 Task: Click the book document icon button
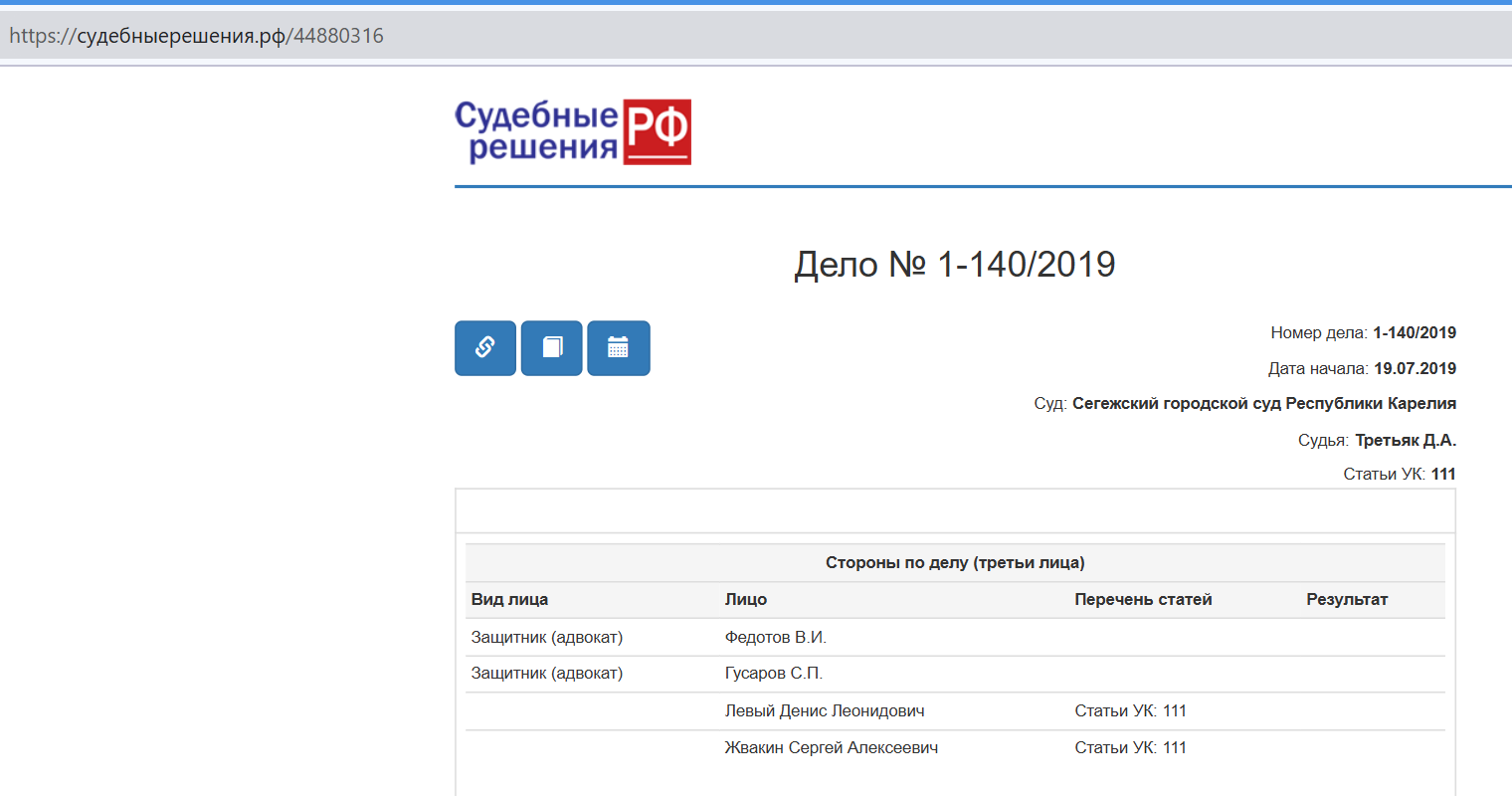click(x=552, y=347)
